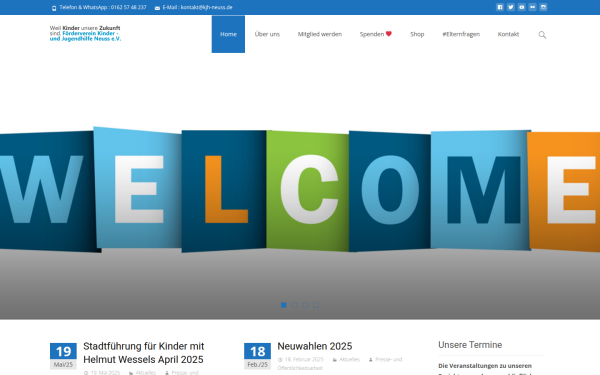Open the Neuwahlen 2025 article
The width and height of the screenshot is (600, 375).
tap(315, 346)
